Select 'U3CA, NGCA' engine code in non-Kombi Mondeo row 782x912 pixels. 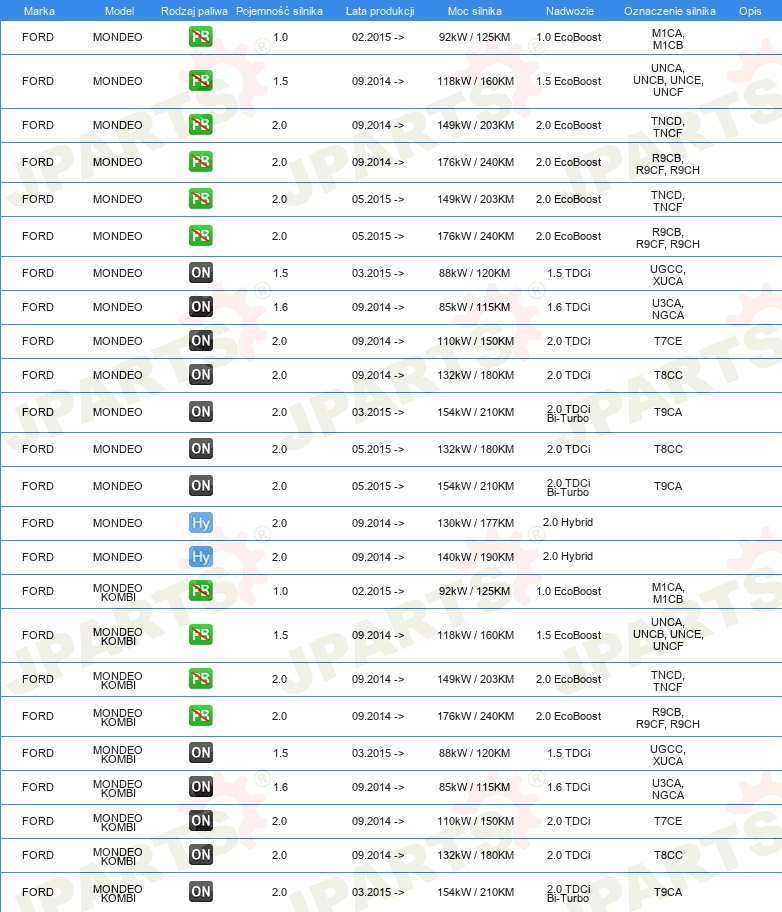[x=668, y=309]
